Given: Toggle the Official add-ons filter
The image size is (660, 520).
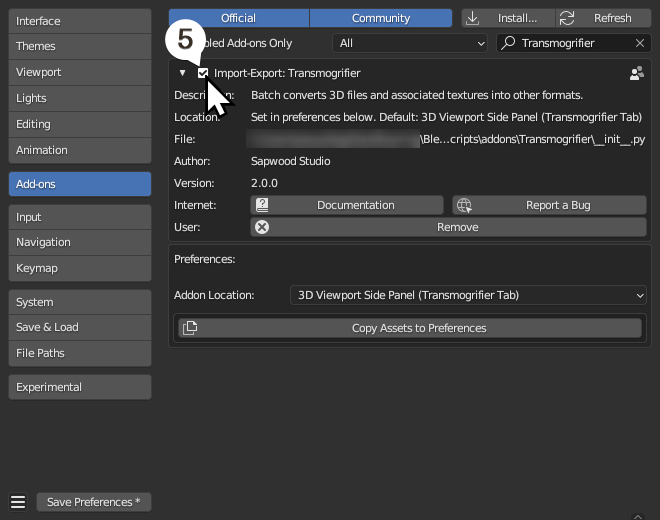Looking at the screenshot, I should [238, 18].
